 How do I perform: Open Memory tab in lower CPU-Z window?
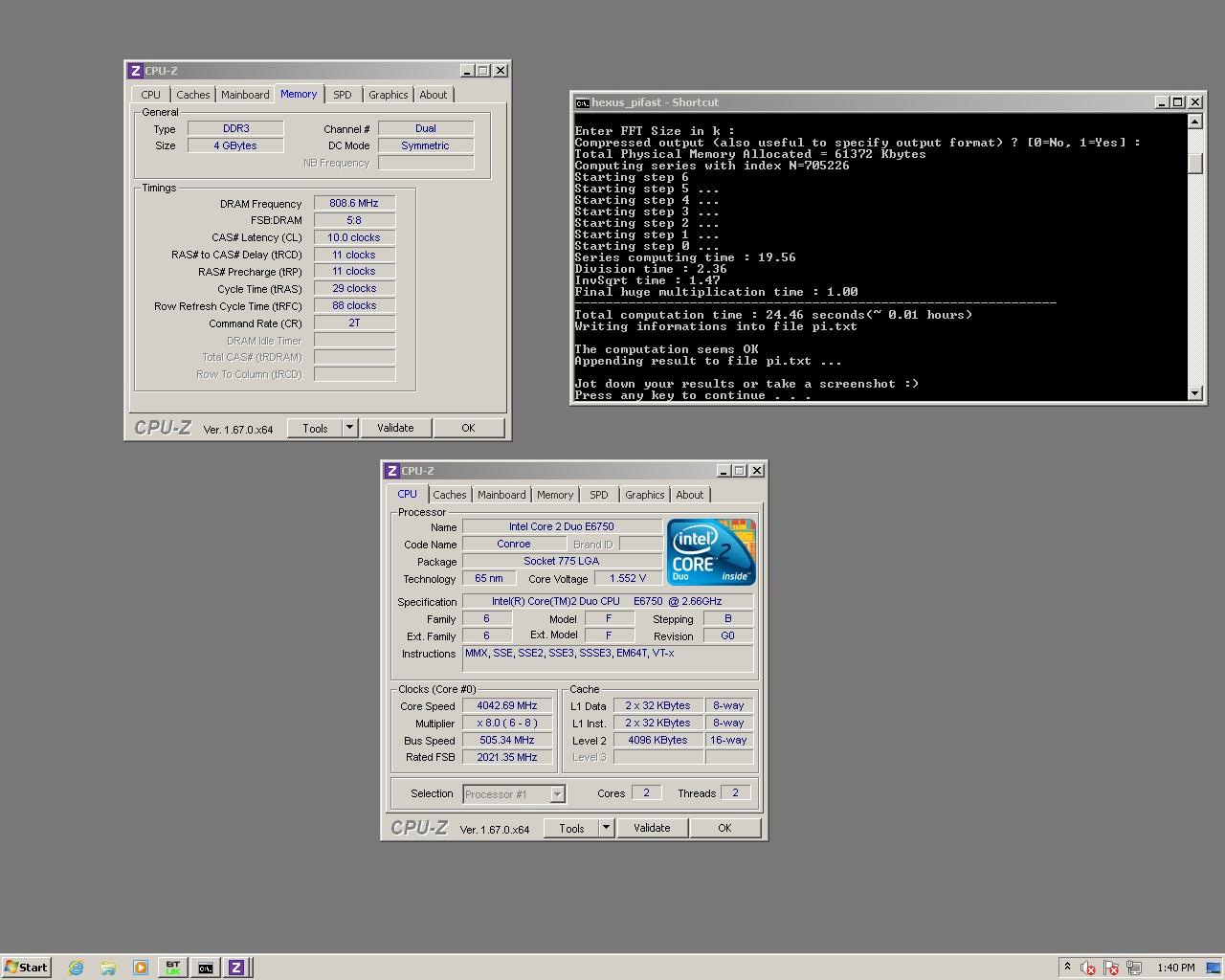pos(555,495)
